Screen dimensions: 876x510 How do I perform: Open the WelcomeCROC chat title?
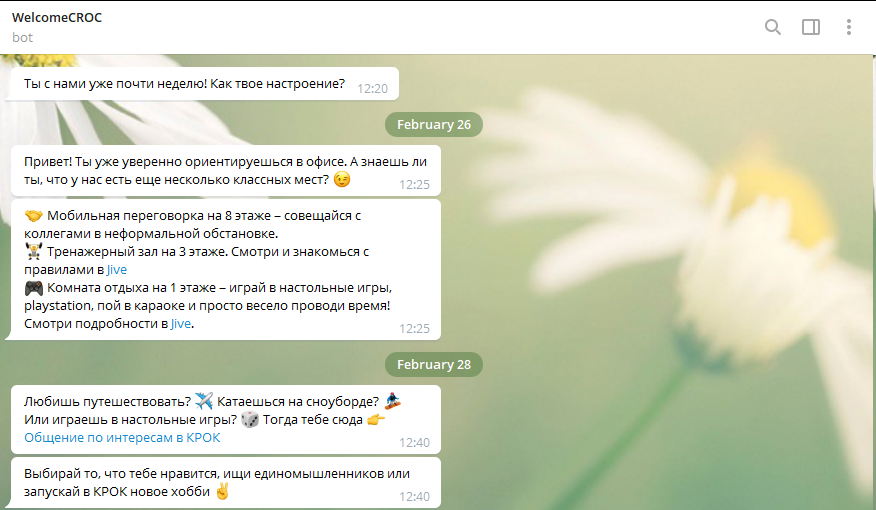[57, 17]
